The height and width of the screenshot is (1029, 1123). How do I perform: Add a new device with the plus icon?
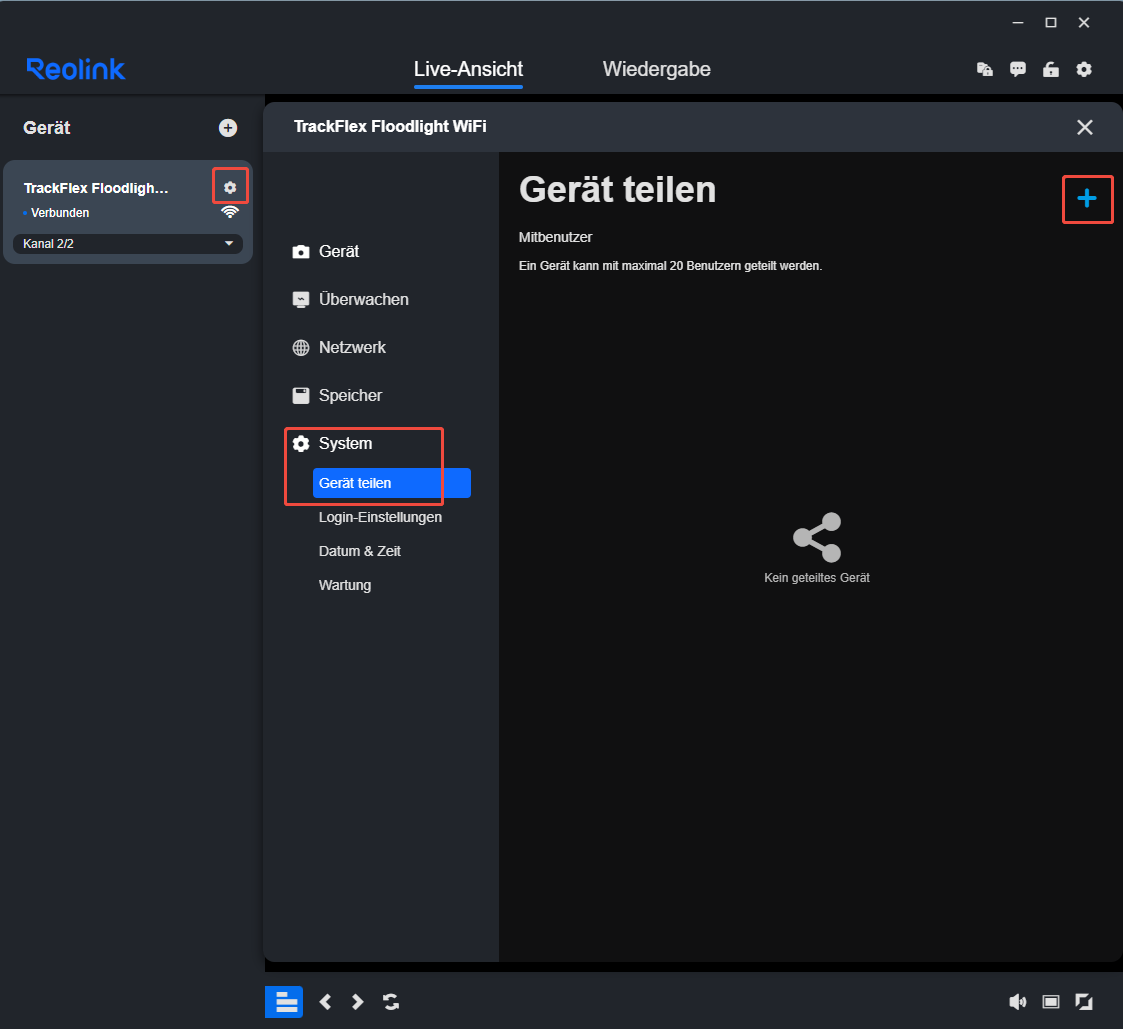228,127
